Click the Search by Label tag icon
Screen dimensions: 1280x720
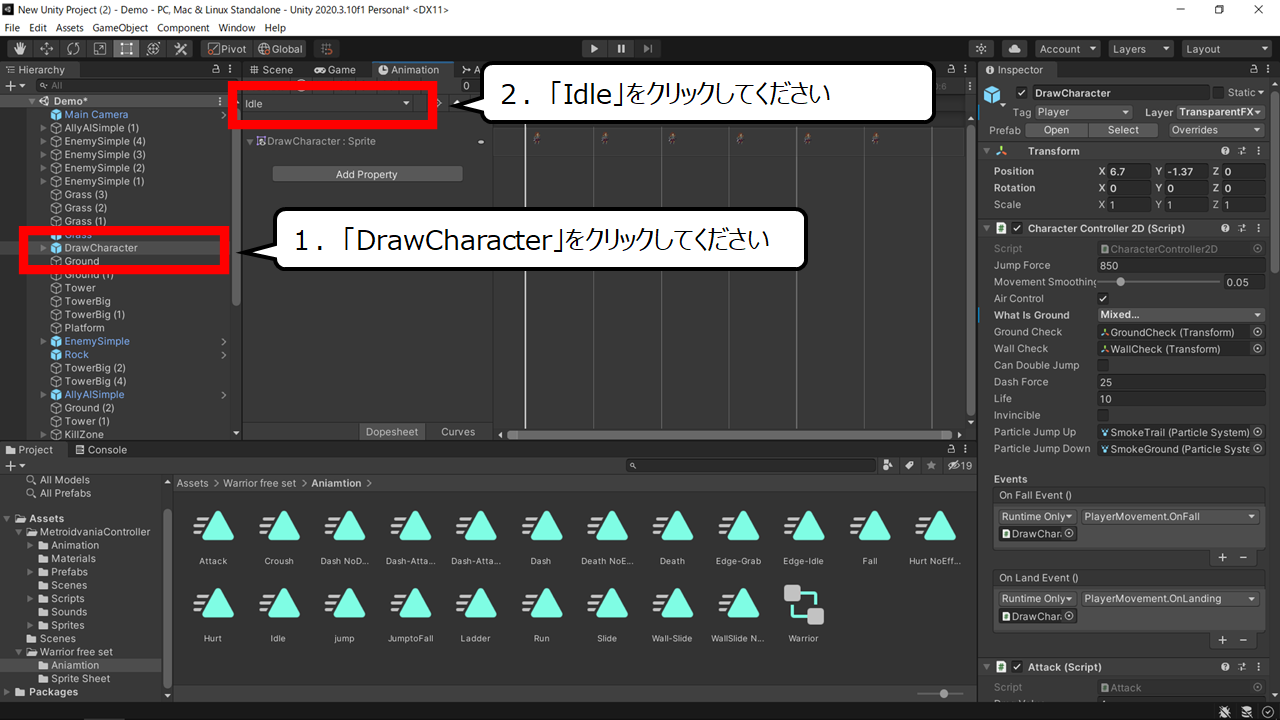point(910,466)
